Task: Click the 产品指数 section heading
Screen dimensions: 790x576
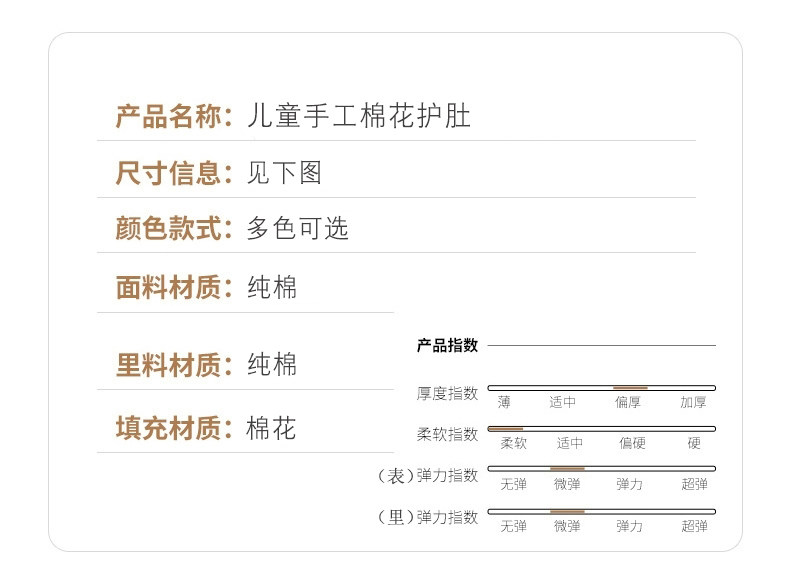Action: 447,346
